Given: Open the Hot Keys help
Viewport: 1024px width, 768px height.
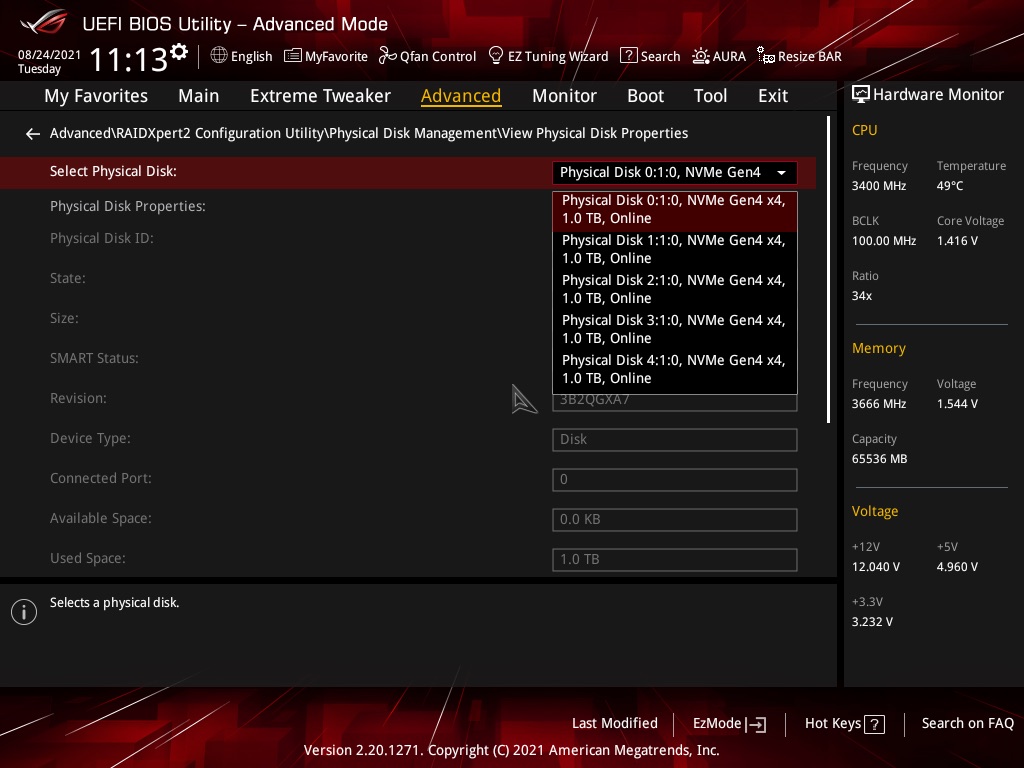Looking at the screenshot, I should (x=844, y=724).
